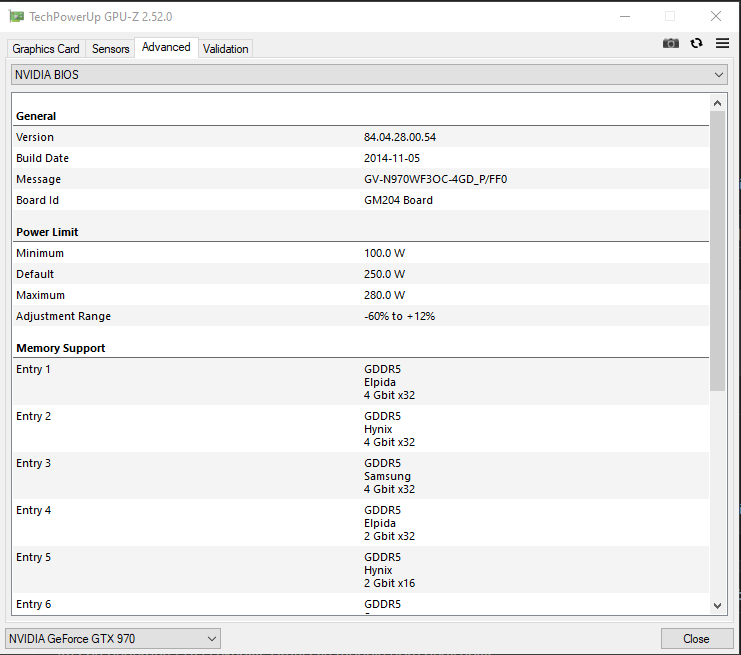Click the Close button
The width and height of the screenshot is (741, 655).
click(x=697, y=639)
